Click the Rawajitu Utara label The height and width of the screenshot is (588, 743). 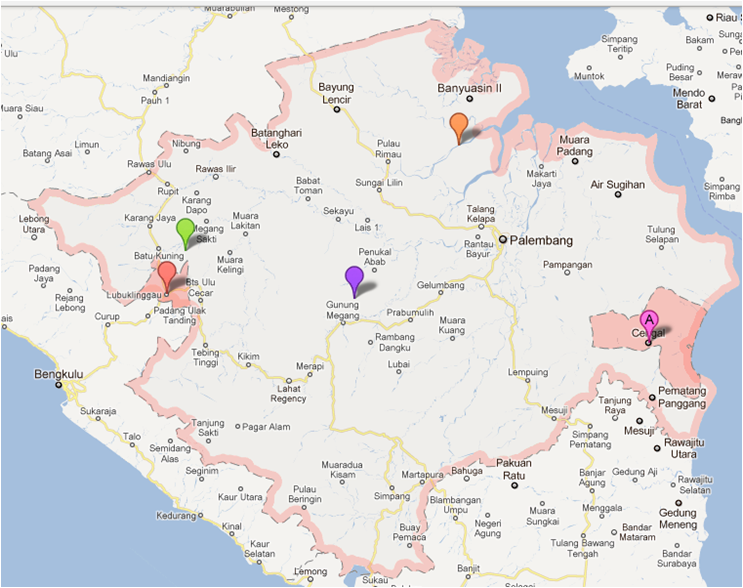click(684, 448)
